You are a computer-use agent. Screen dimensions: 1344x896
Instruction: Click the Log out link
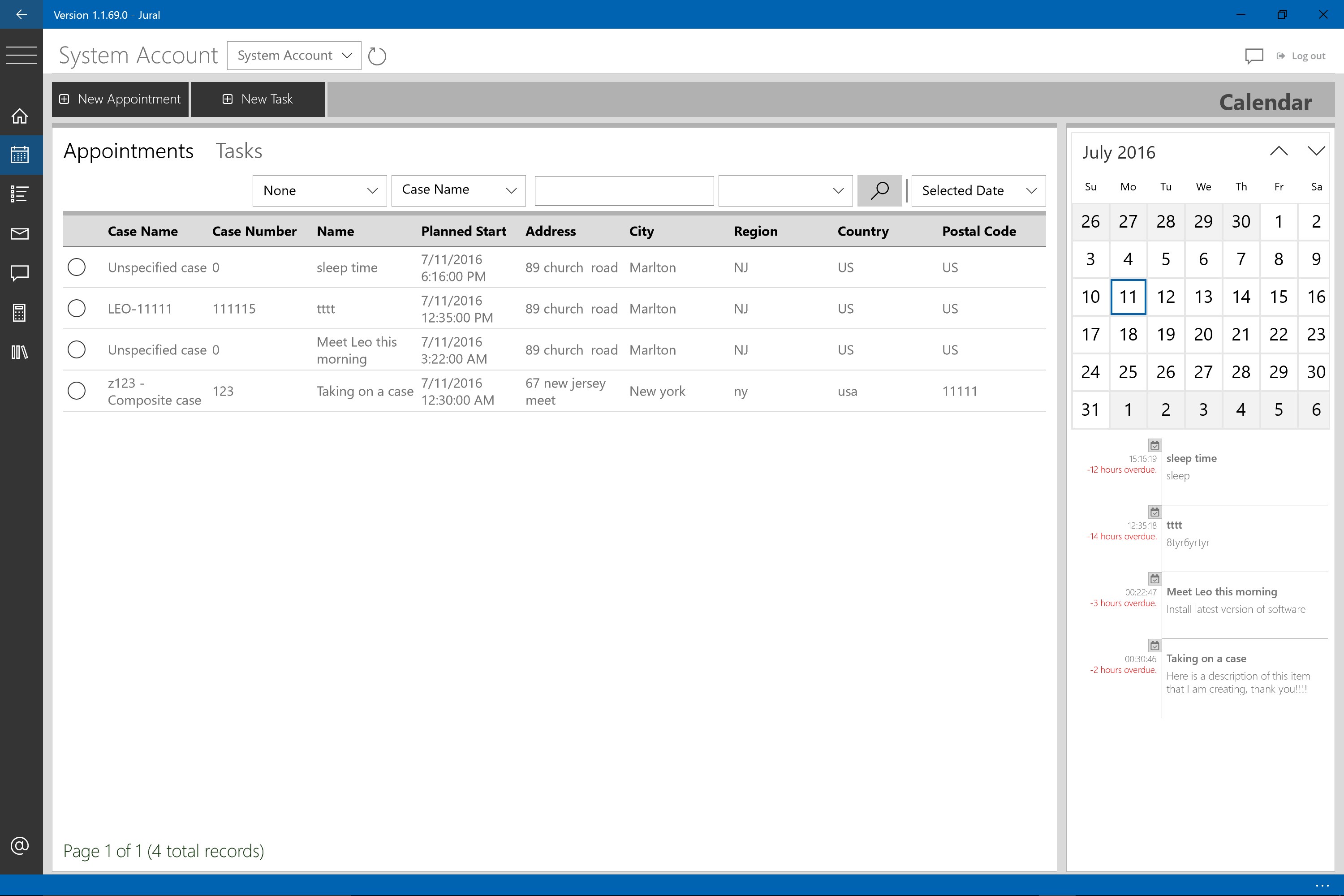(x=1307, y=56)
